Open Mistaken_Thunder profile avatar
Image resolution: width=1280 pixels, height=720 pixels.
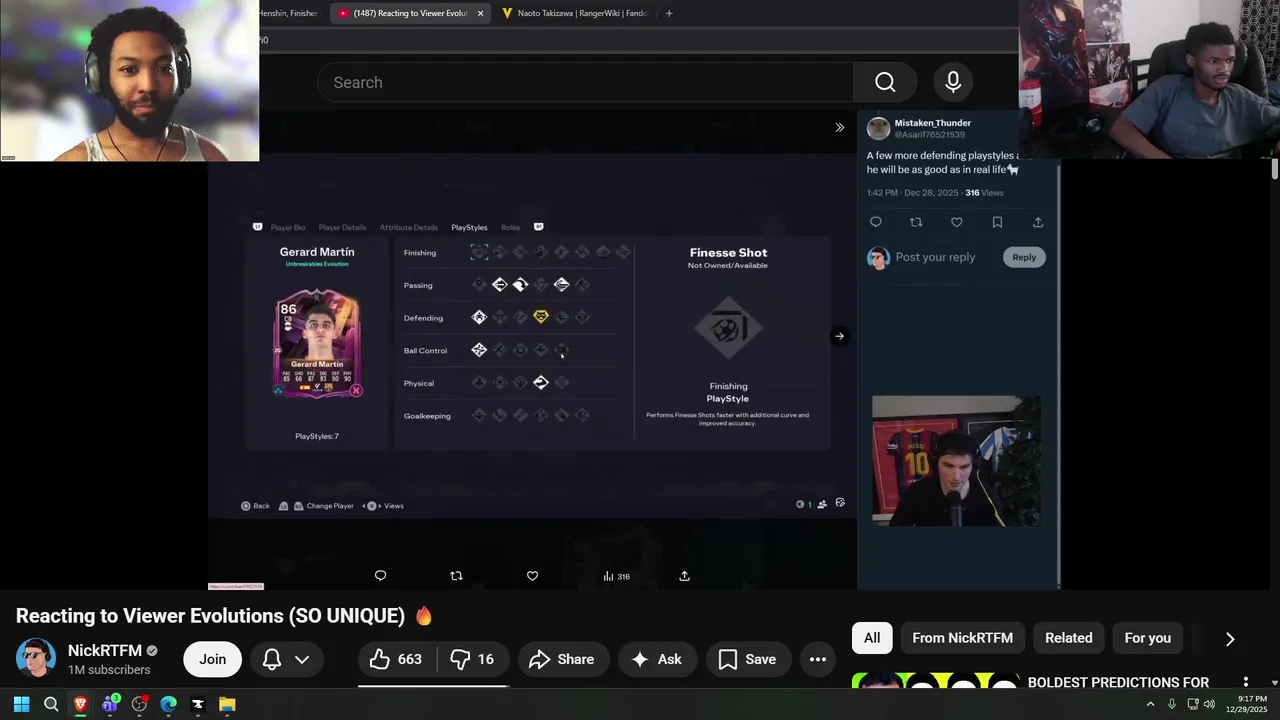[878, 128]
